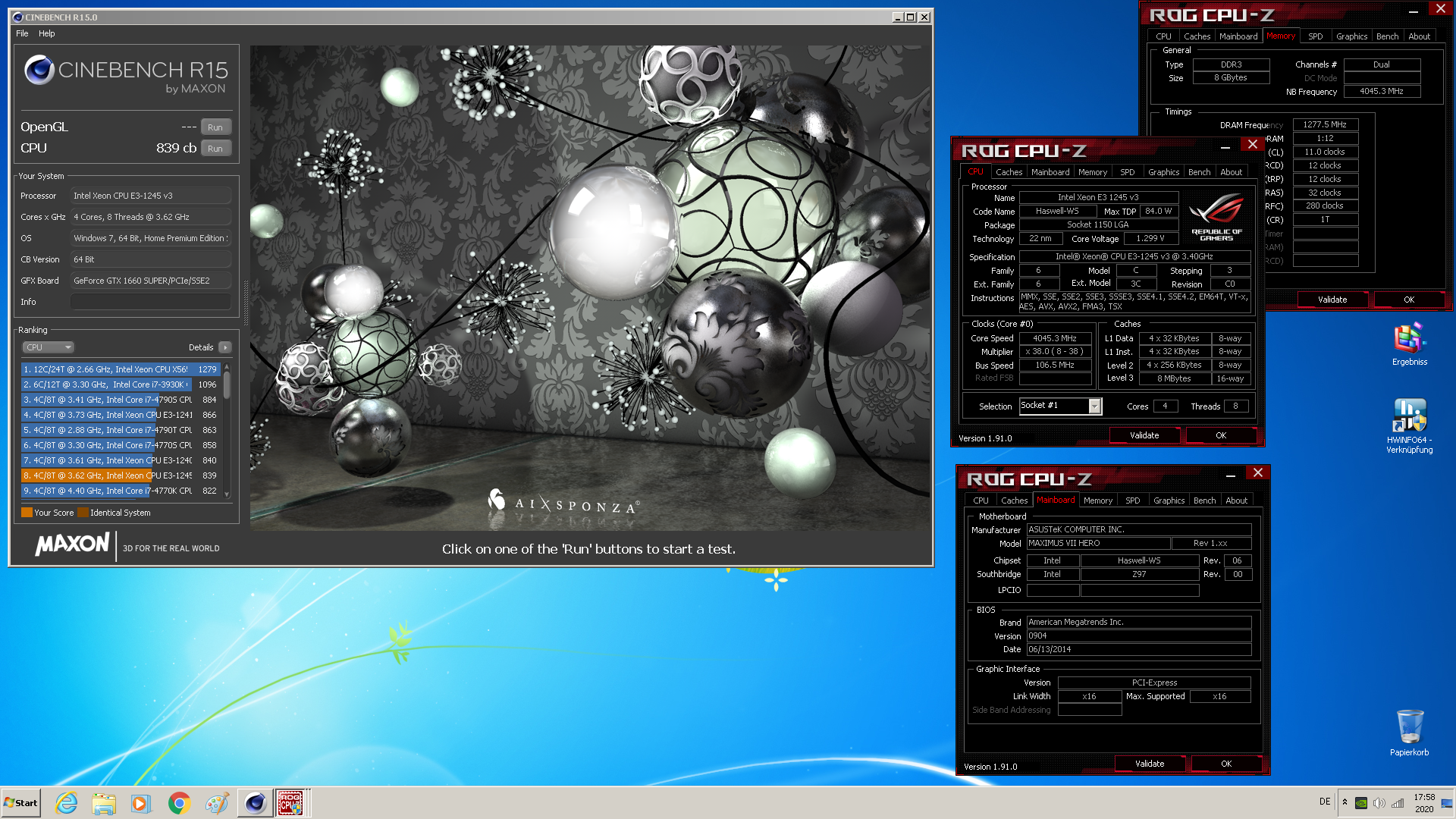This screenshot has width=1456, height=819.
Task: Launch Windows Media Player from taskbar
Action: (x=141, y=802)
